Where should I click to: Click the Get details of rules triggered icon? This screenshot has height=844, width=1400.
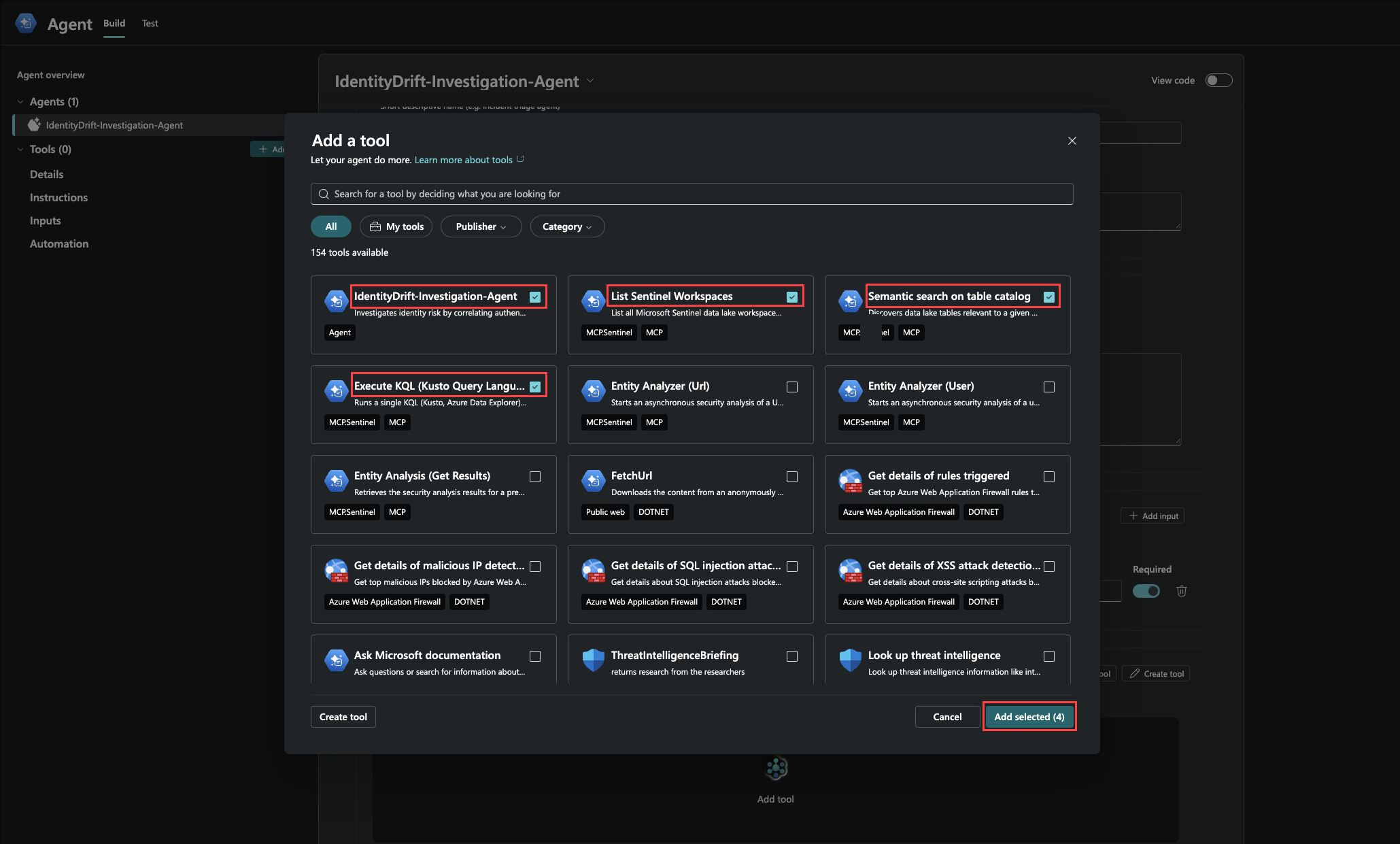(x=850, y=480)
